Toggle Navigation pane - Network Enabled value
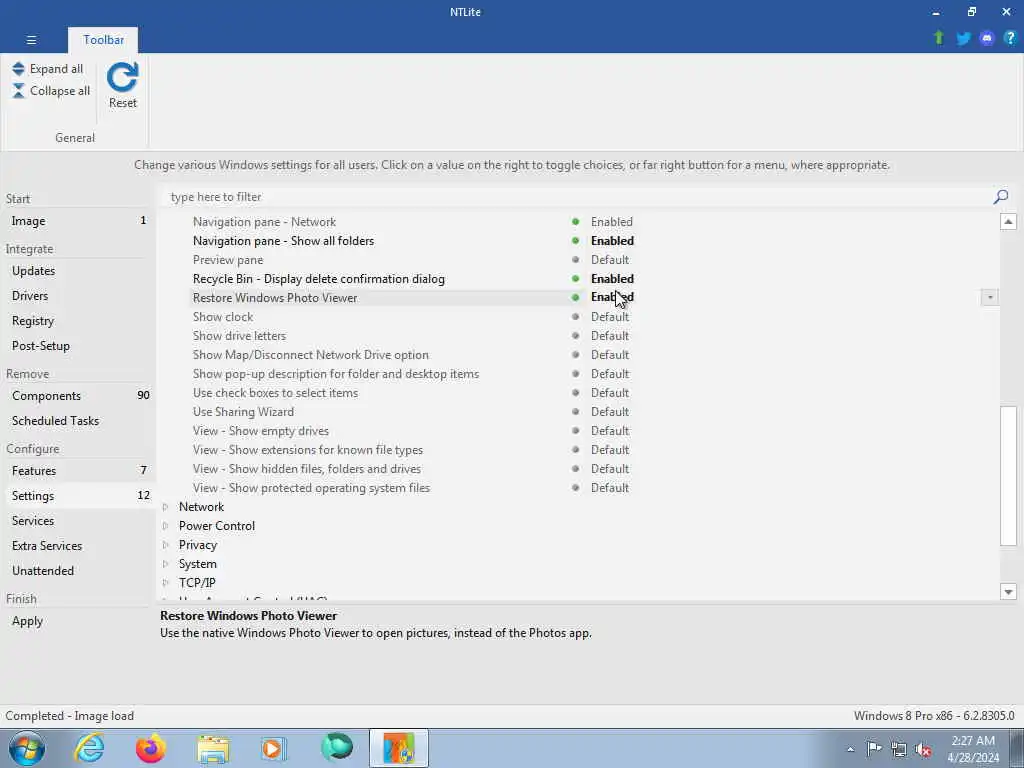The image size is (1024, 768). click(x=611, y=222)
